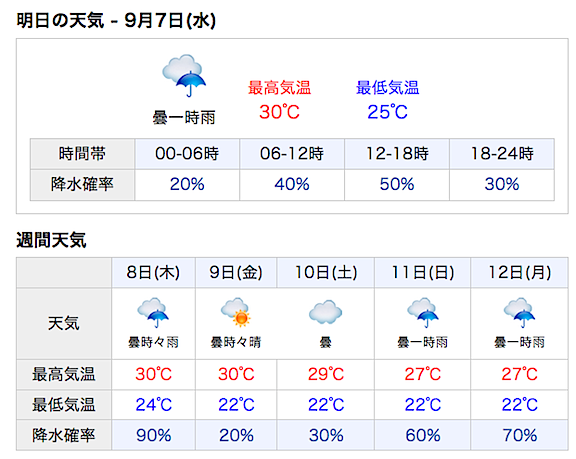
Task: Click the 明日の天気 heading
Action: pyautogui.click(x=60, y=20)
